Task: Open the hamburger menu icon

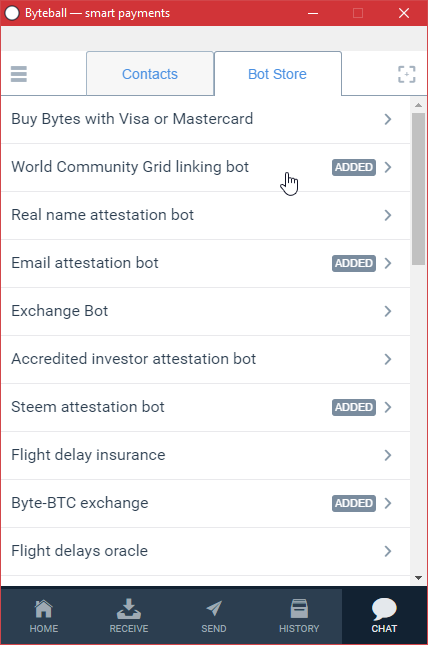Action: coord(19,74)
